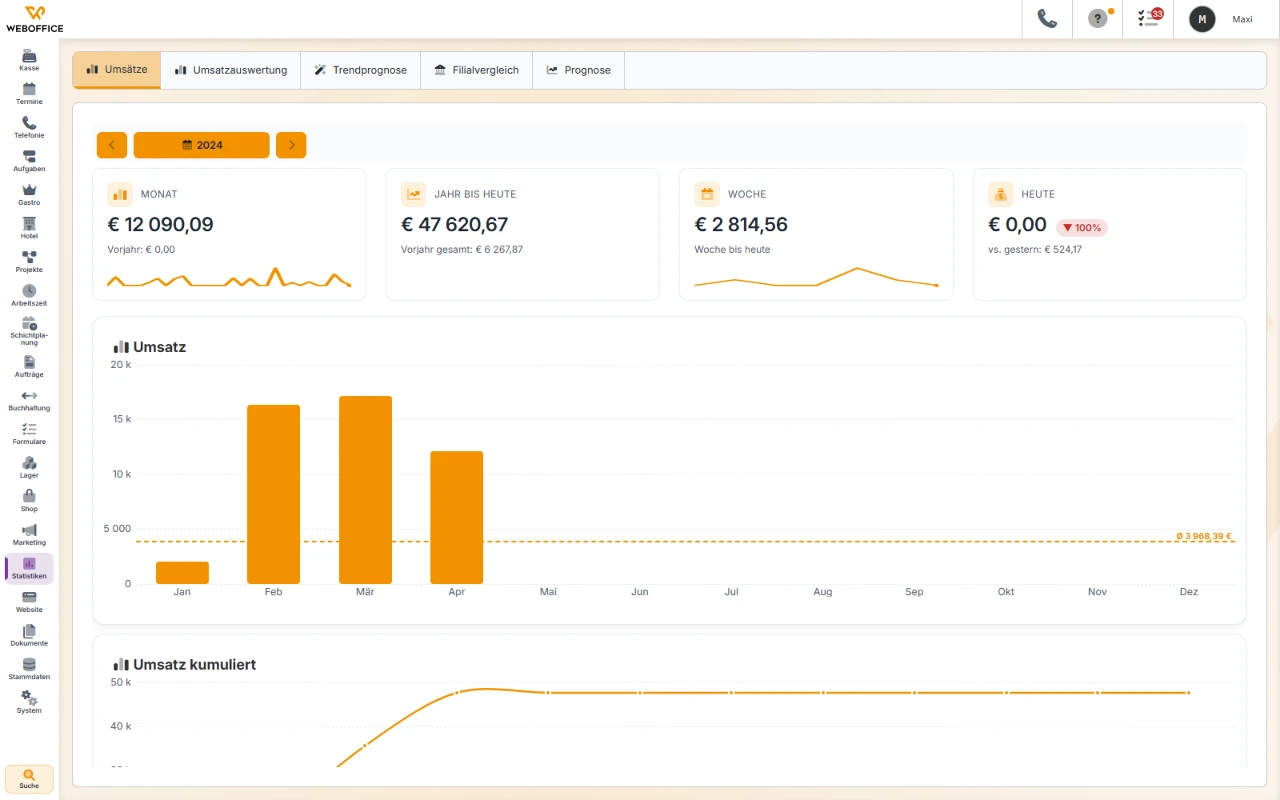Open Formulare in the sidebar
This screenshot has width=1280, height=800.
pyautogui.click(x=29, y=433)
